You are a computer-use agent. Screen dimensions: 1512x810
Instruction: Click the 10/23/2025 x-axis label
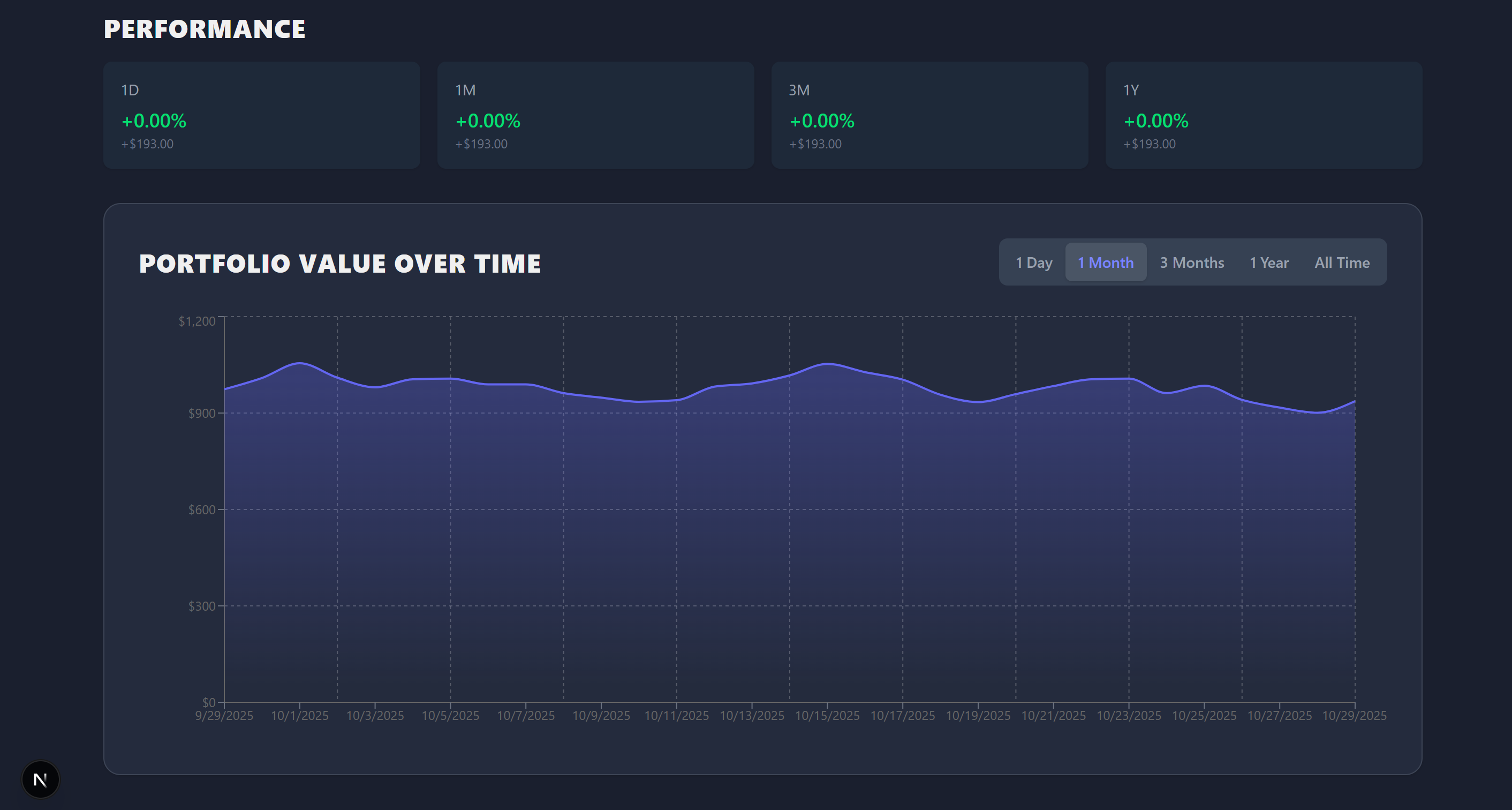click(1128, 715)
